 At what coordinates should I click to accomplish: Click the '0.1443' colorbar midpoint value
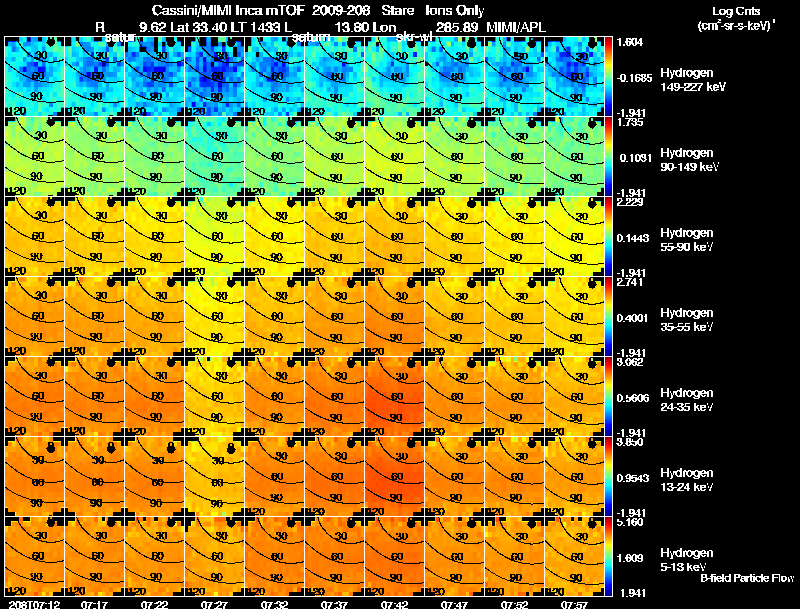(x=633, y=238)
